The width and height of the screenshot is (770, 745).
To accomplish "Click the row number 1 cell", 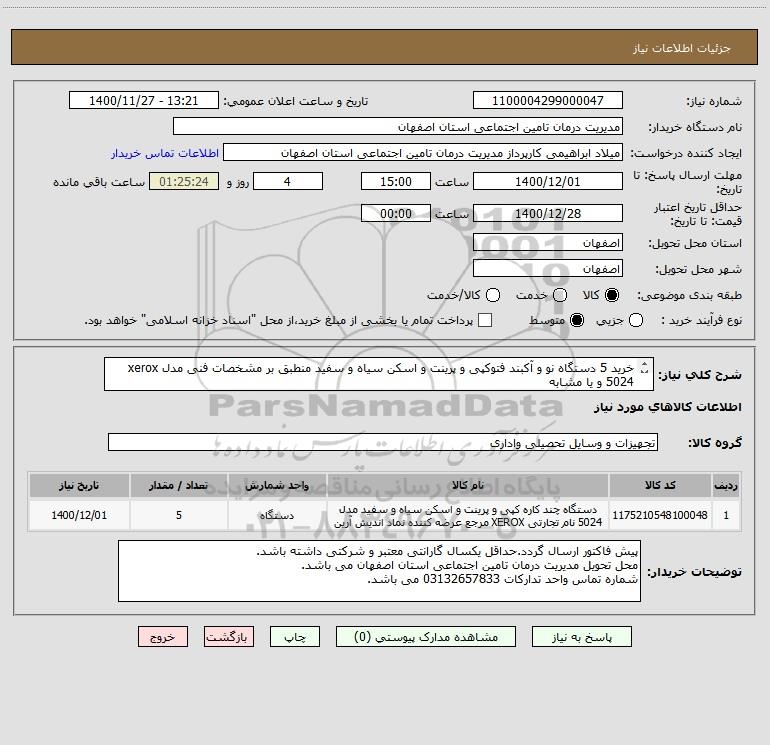I will coord(726,515).
